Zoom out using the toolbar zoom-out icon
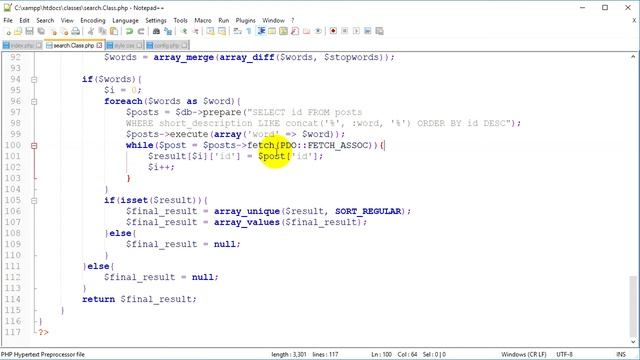 pos(196,31)
